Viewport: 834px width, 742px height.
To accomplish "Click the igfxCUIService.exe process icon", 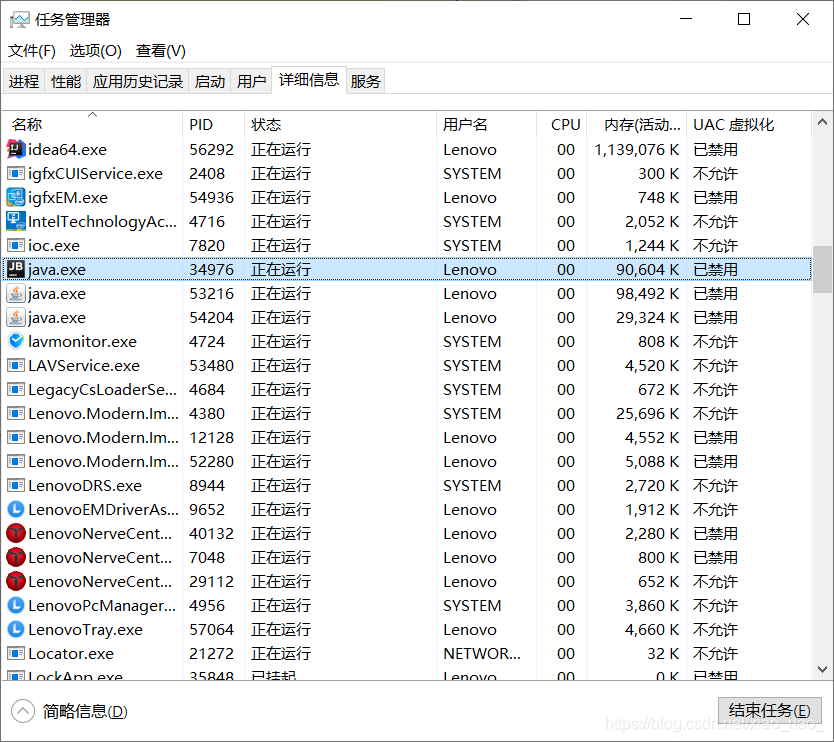I will coord(16,173).
